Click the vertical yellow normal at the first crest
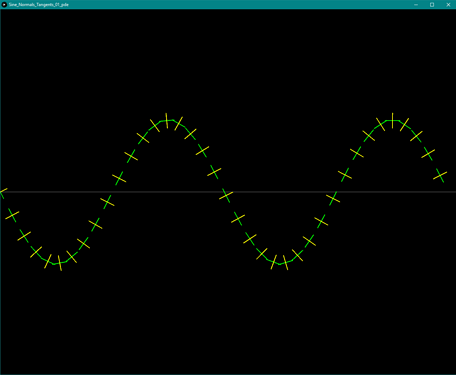The image size is (456, 375). click(166, 120)
